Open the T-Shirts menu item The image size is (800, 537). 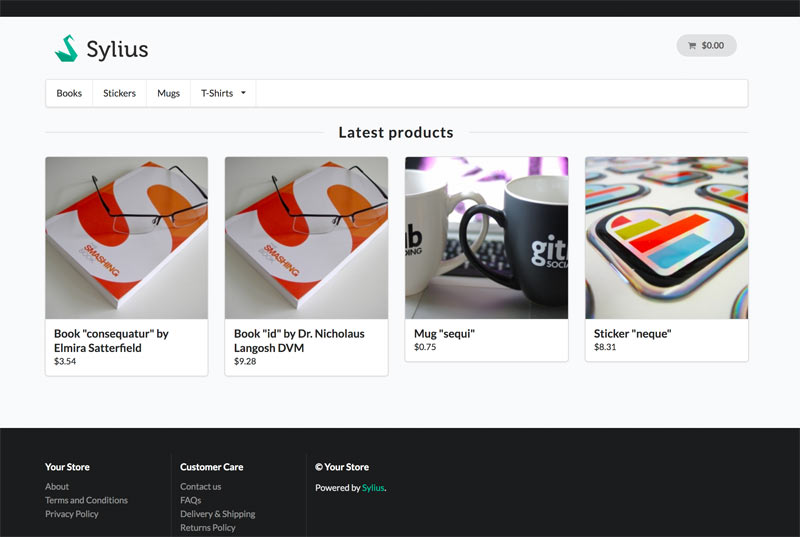(x=217, y=94)
